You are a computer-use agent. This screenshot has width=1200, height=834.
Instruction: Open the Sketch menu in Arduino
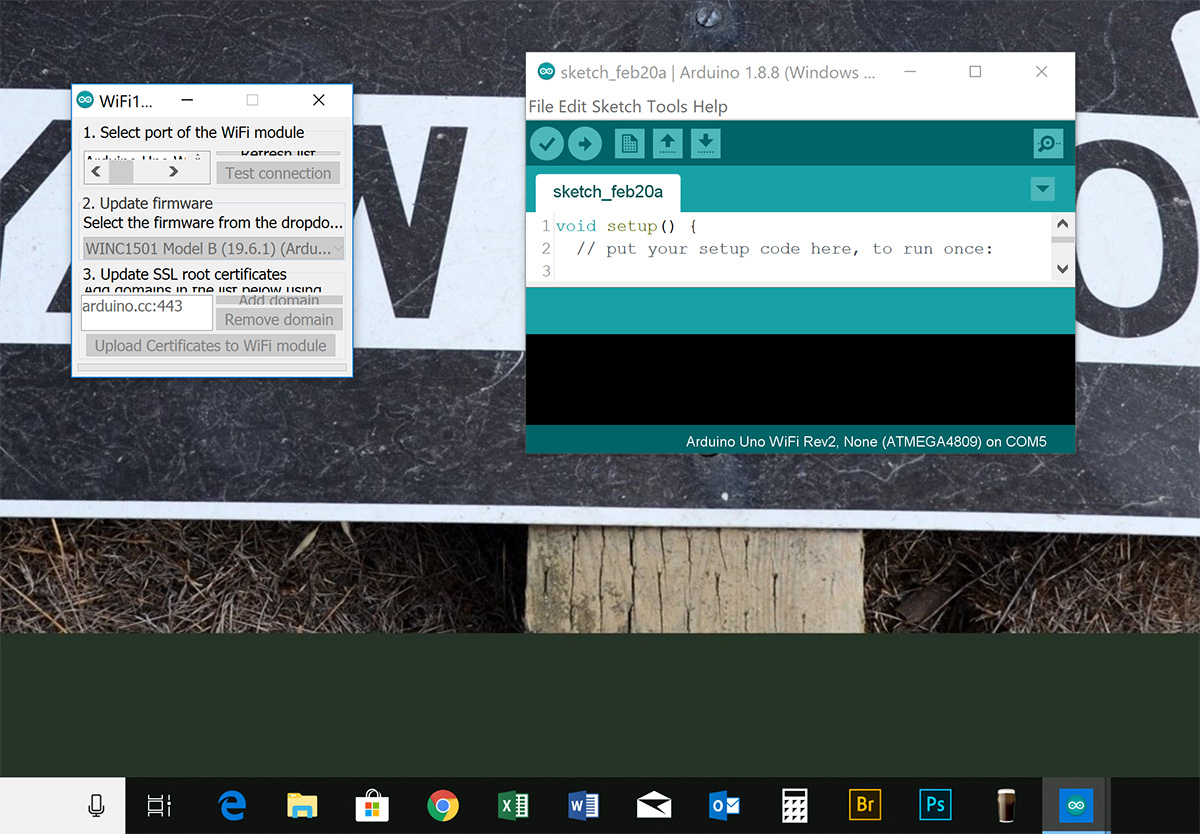[617, 107]
